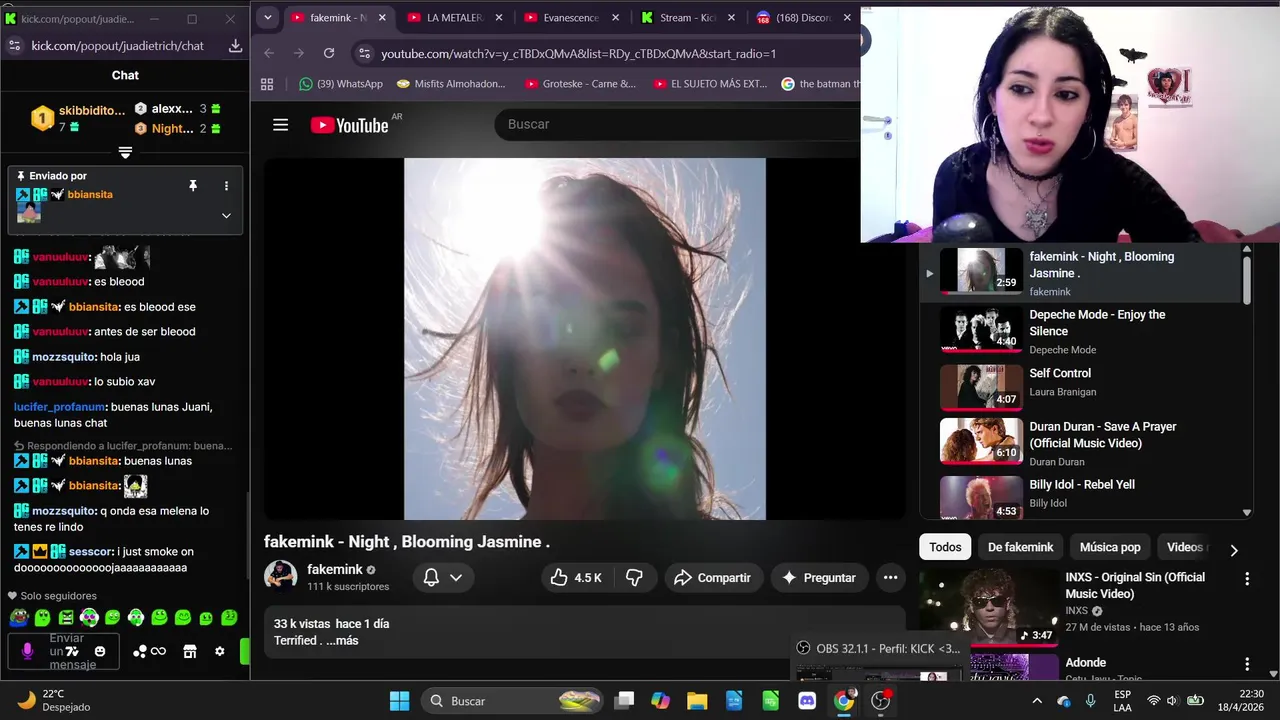This screenshot has width=1280, height=720.
Task: Select the Todos filter chip
Action: pos(945,547)
